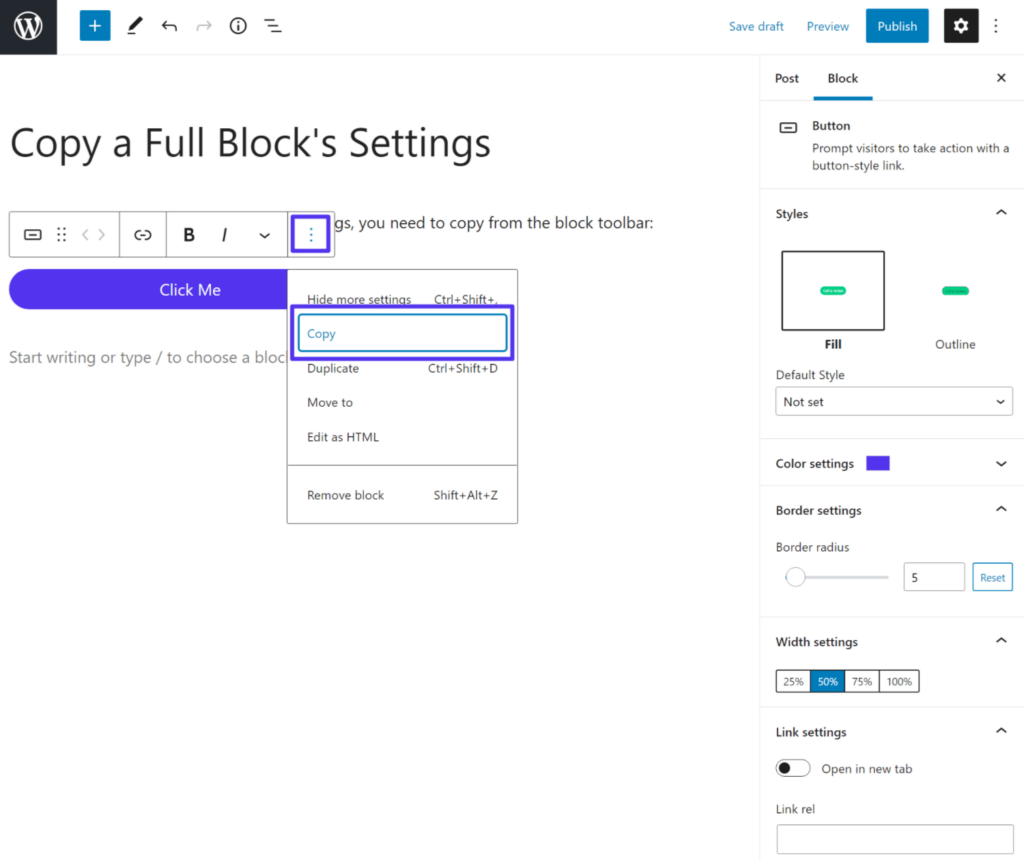Toggle bold formatting in block toolbar

pyautogui.click(x=189, y=235)
